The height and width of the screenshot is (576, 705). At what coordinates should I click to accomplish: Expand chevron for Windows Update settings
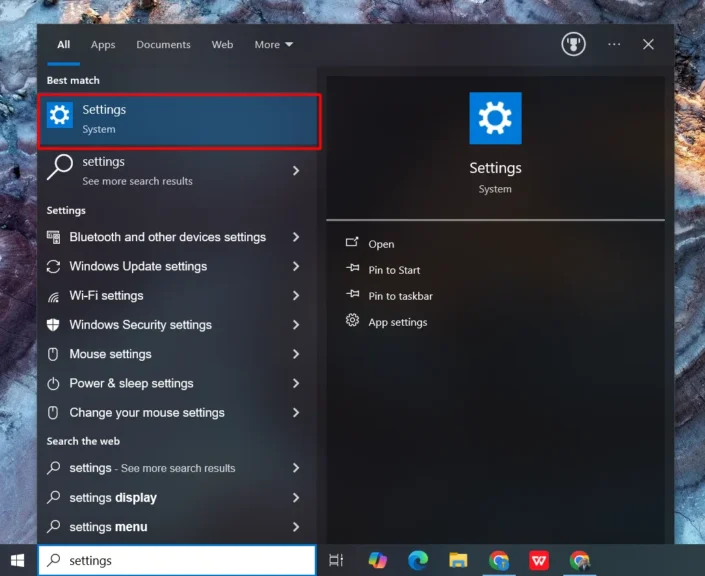pos(296,266)
